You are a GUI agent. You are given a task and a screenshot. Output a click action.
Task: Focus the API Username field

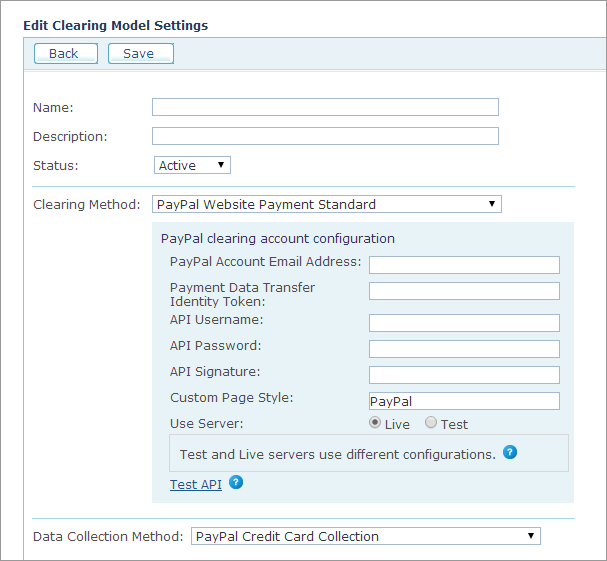[464, 323]
